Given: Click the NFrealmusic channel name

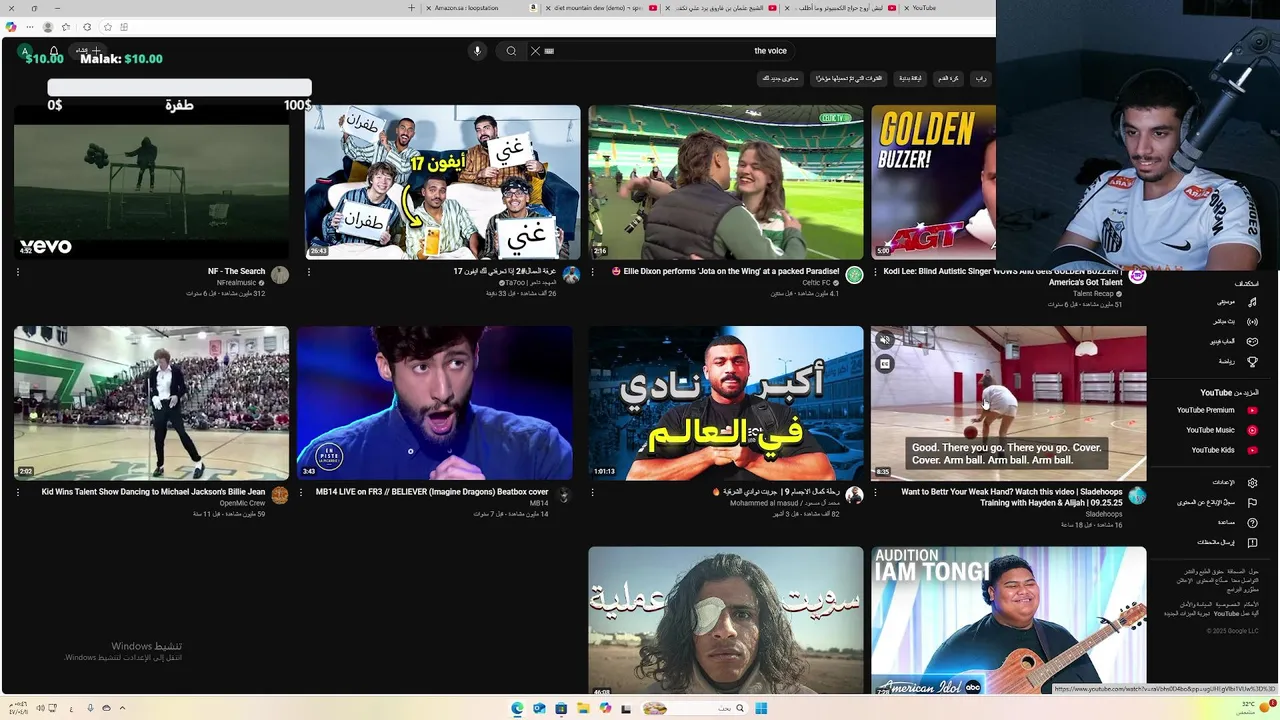Looking at the screenshot, I should pyautogui.click(x=238, y=283).
